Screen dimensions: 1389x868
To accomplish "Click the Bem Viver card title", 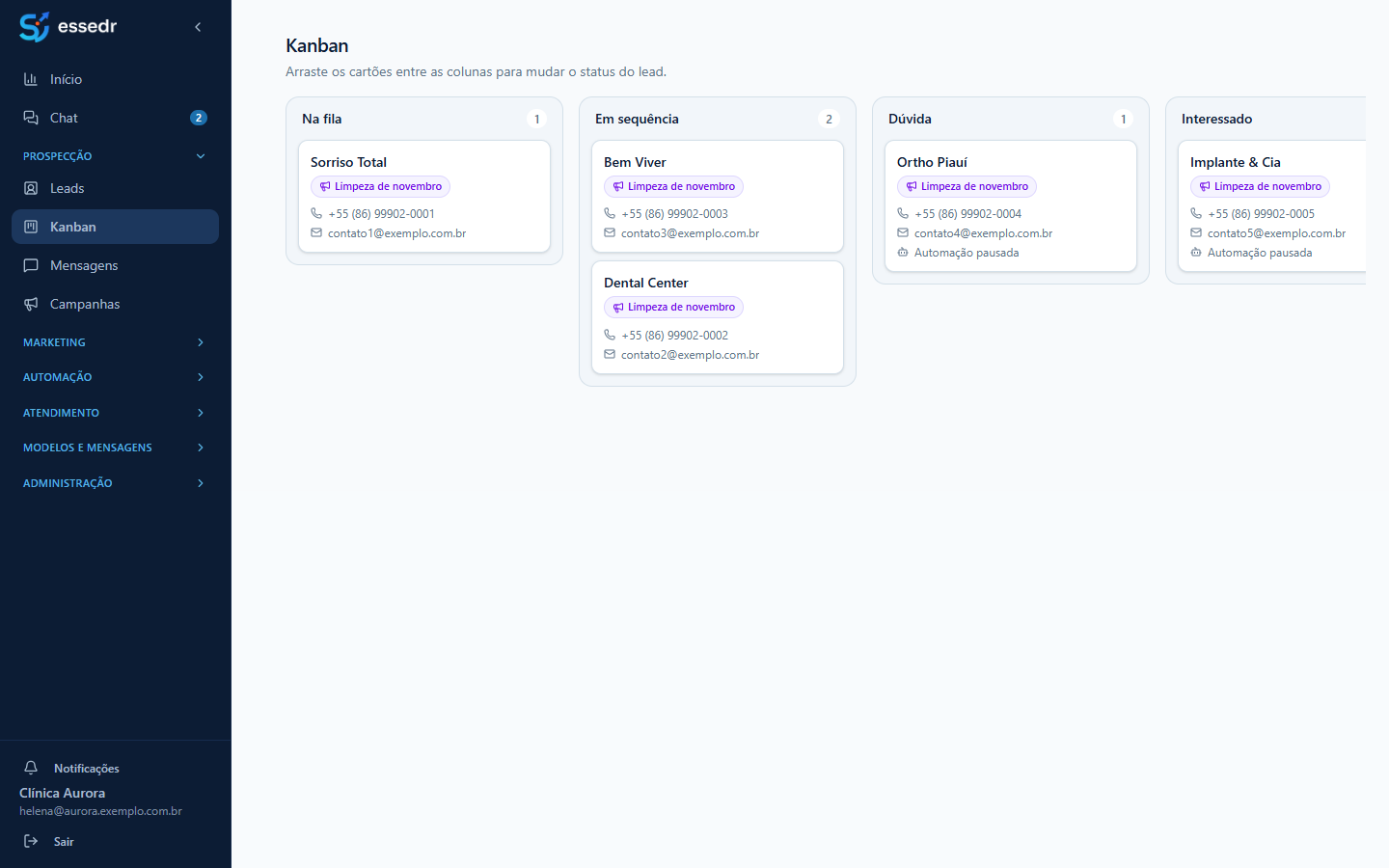I will click(x=635, y=162).
